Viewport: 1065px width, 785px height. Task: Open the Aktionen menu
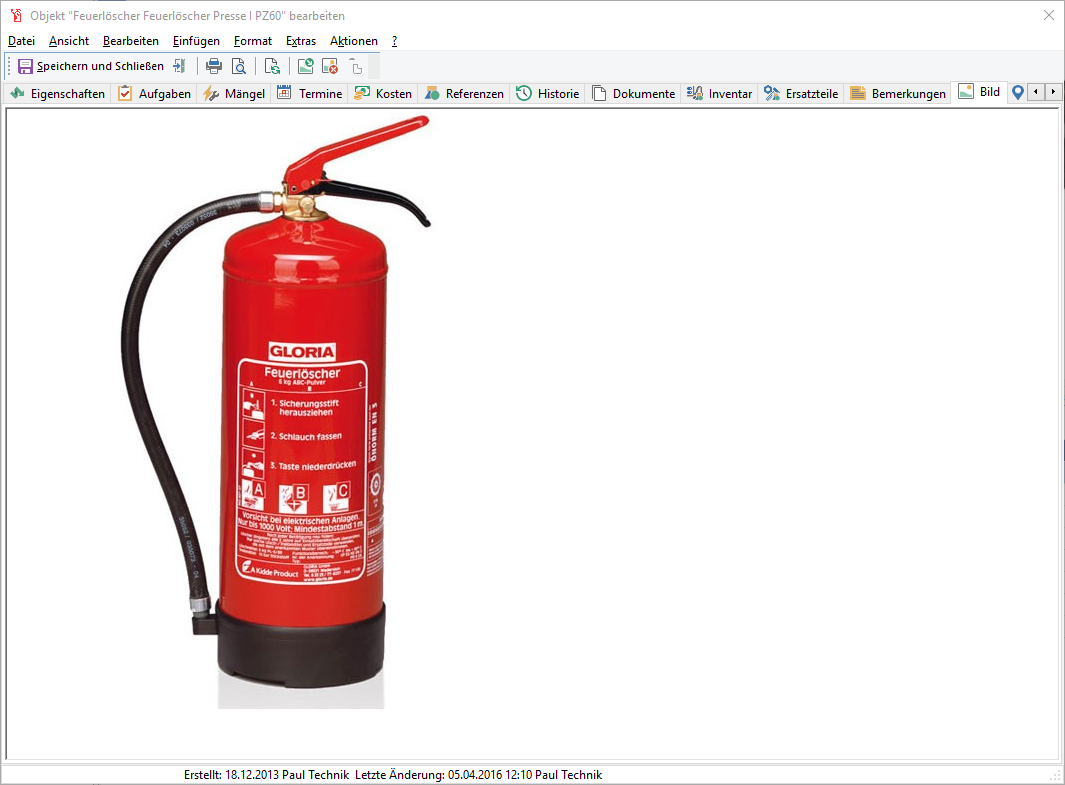click(x=353, y=41)
